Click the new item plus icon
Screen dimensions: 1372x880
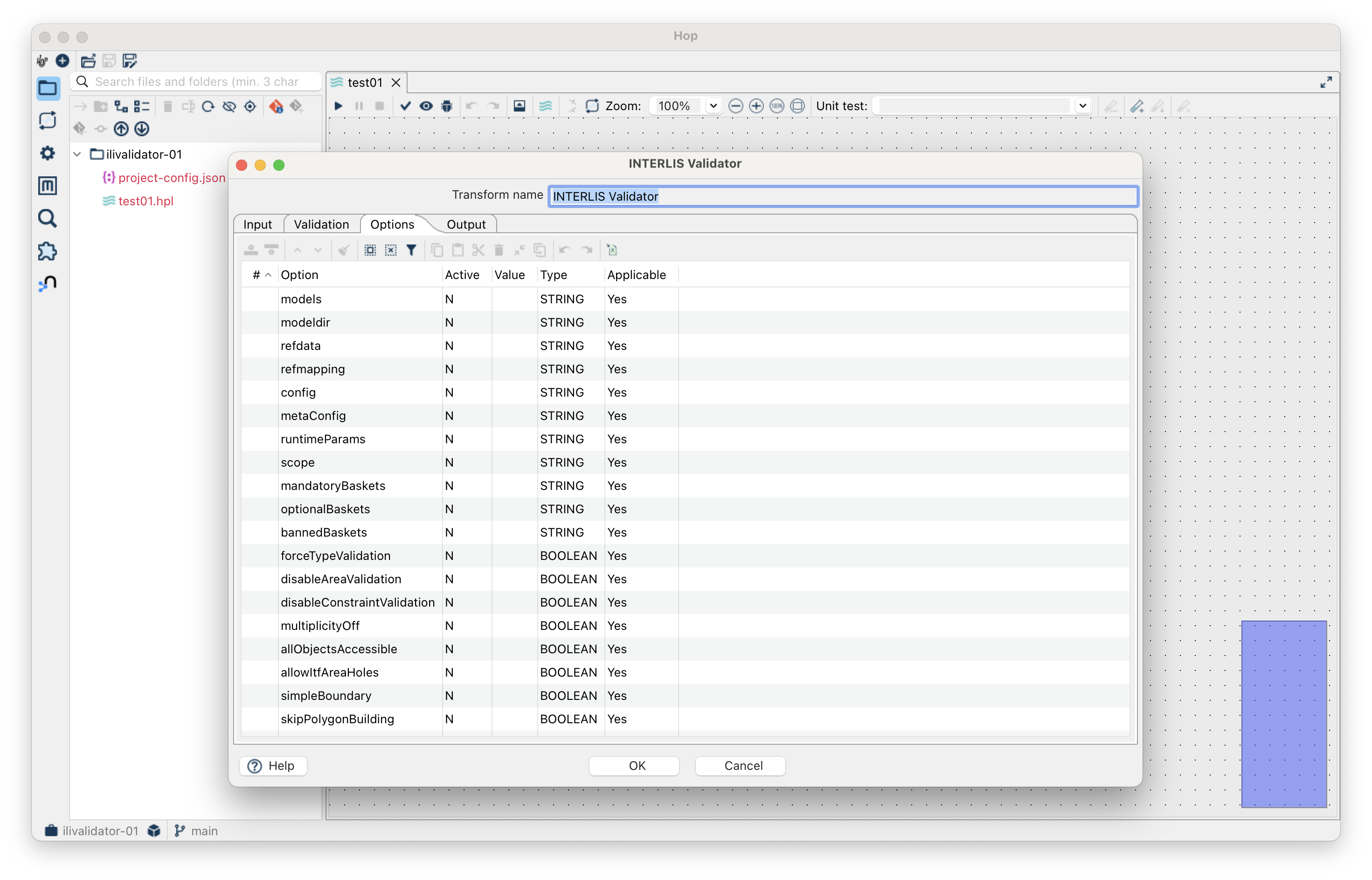click(62, 61)
